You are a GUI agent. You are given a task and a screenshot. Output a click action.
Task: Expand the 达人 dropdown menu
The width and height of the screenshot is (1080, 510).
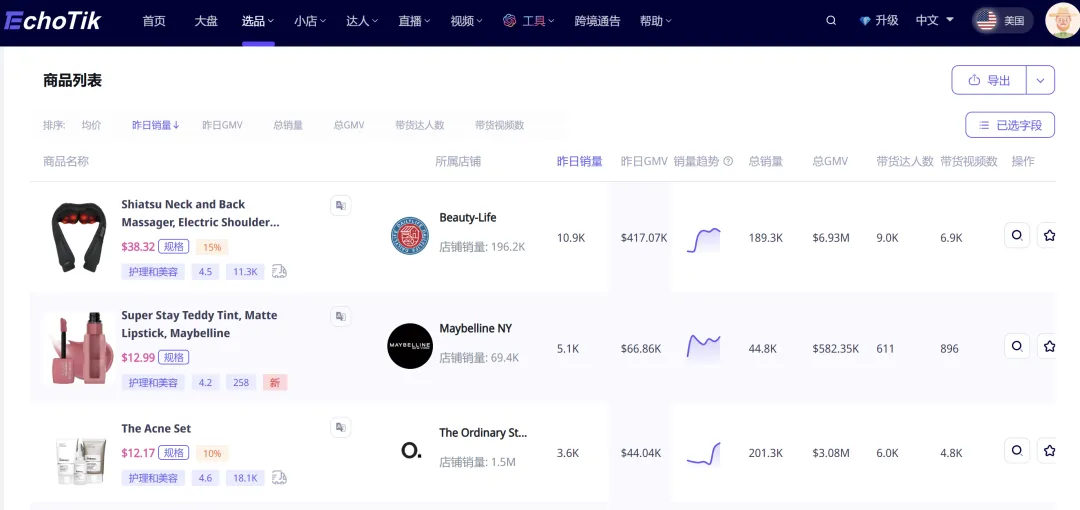pos(362,21)
